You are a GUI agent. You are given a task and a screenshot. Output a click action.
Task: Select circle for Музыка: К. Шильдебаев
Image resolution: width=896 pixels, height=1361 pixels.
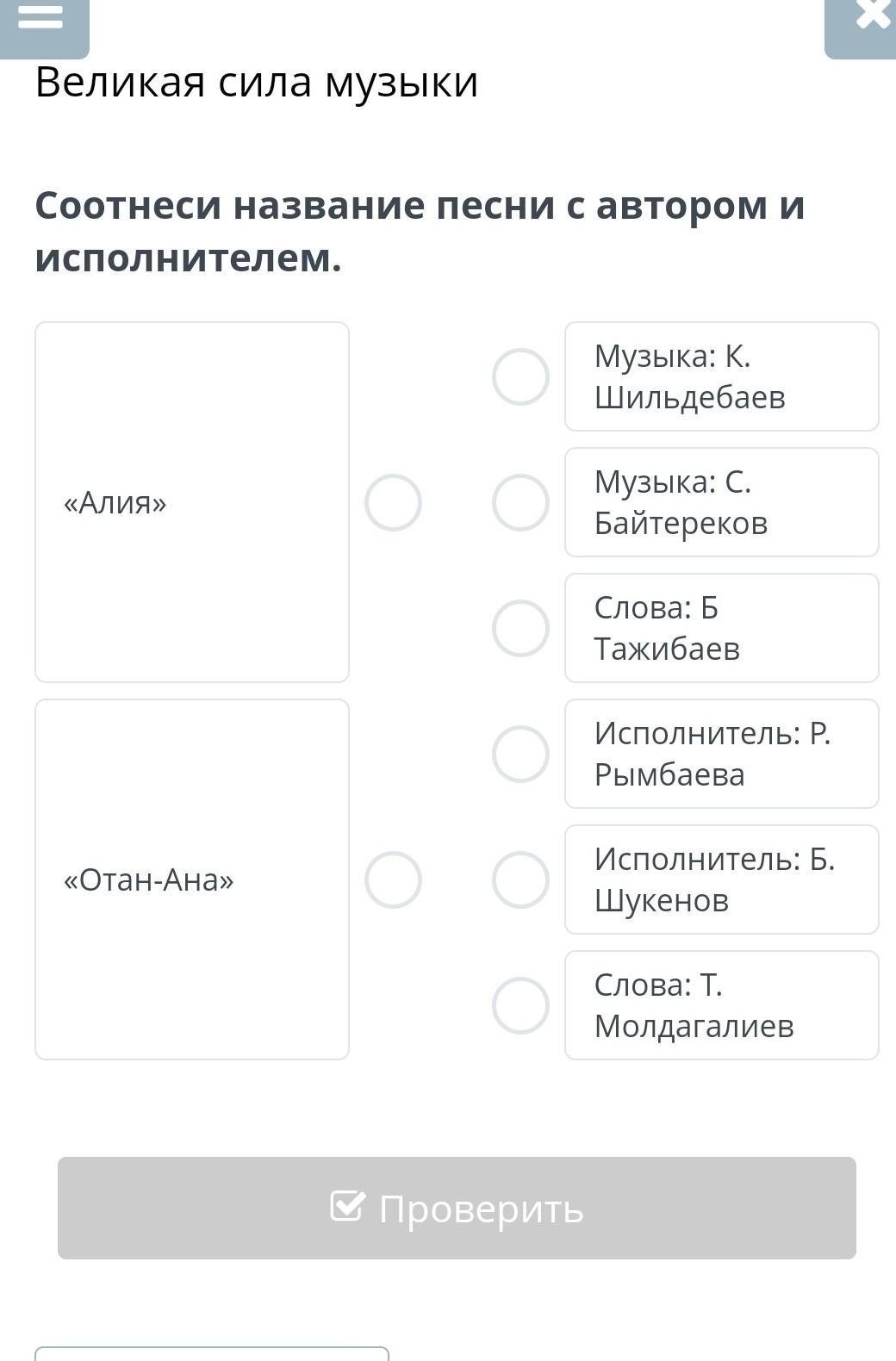click(x=520, y=376)
